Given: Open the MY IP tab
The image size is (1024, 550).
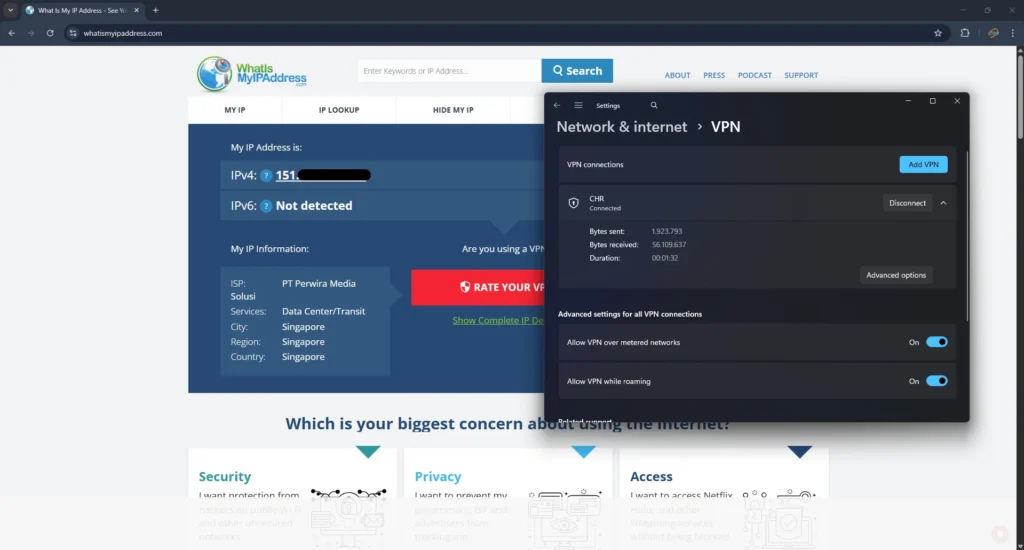Looking at the screenshot, I should [x=235, y=110].
